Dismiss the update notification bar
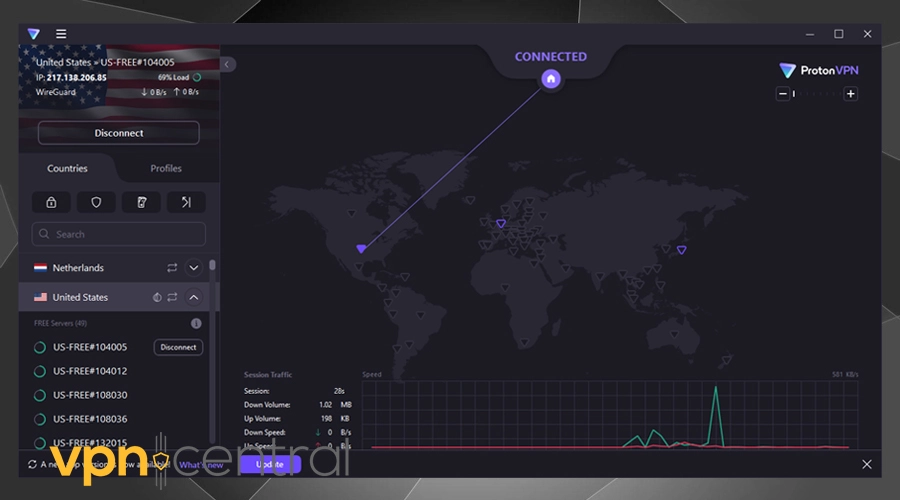The height and width of the screenshot is (500, 900). [x=867, y=464]
